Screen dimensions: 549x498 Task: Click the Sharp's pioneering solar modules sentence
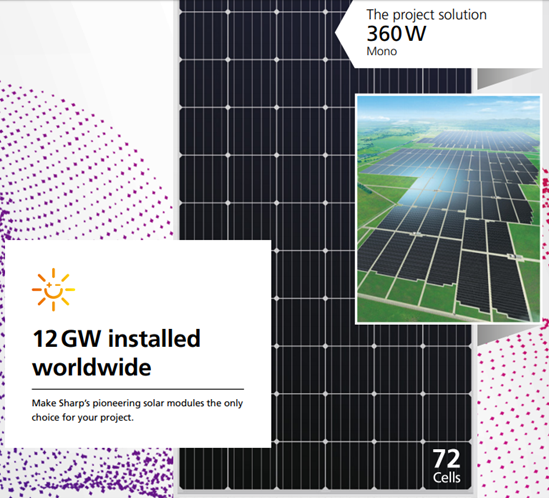pos(137,410)
